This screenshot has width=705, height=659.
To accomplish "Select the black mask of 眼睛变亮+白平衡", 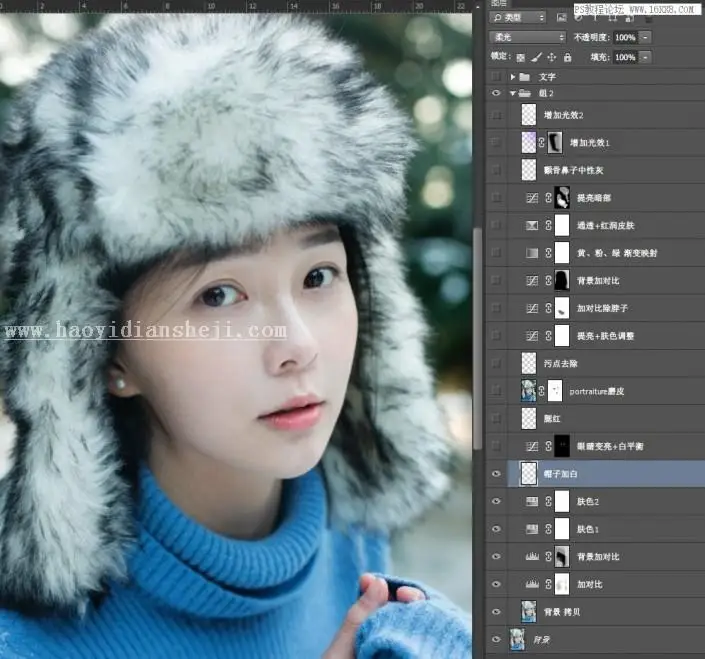I will click(x=562, y=446).
